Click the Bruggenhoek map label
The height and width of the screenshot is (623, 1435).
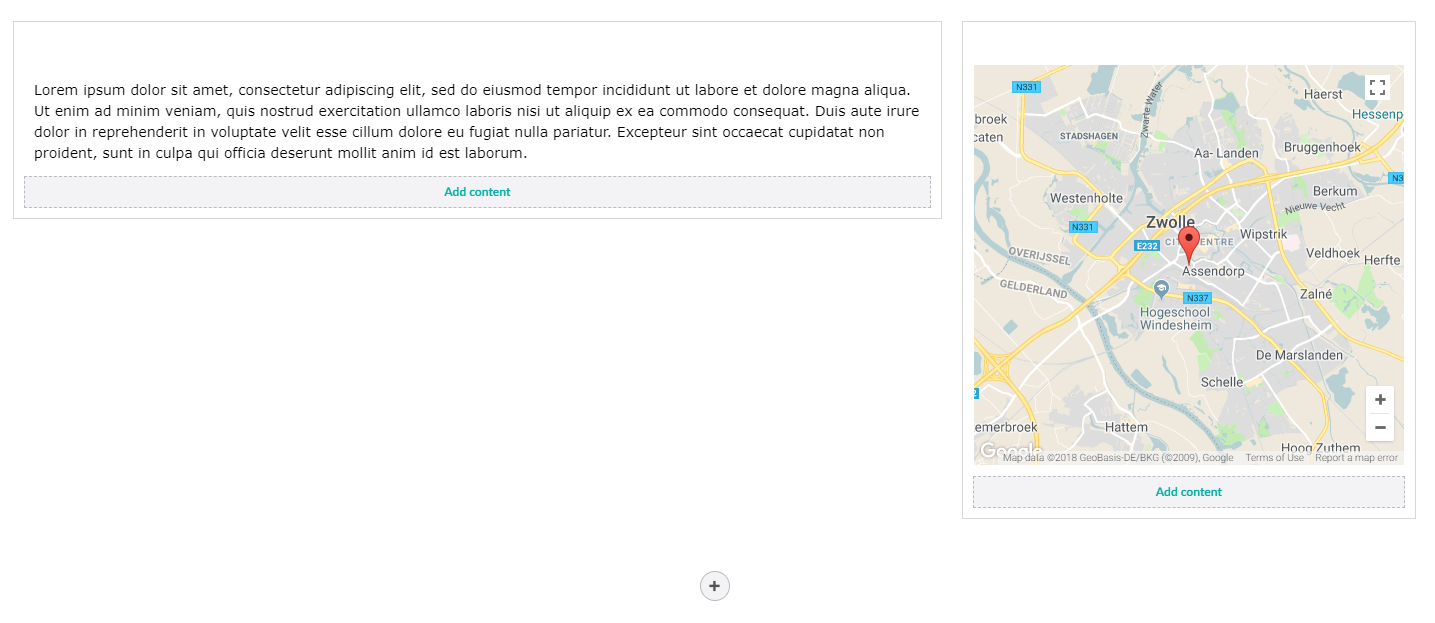tap(1322, 147)
